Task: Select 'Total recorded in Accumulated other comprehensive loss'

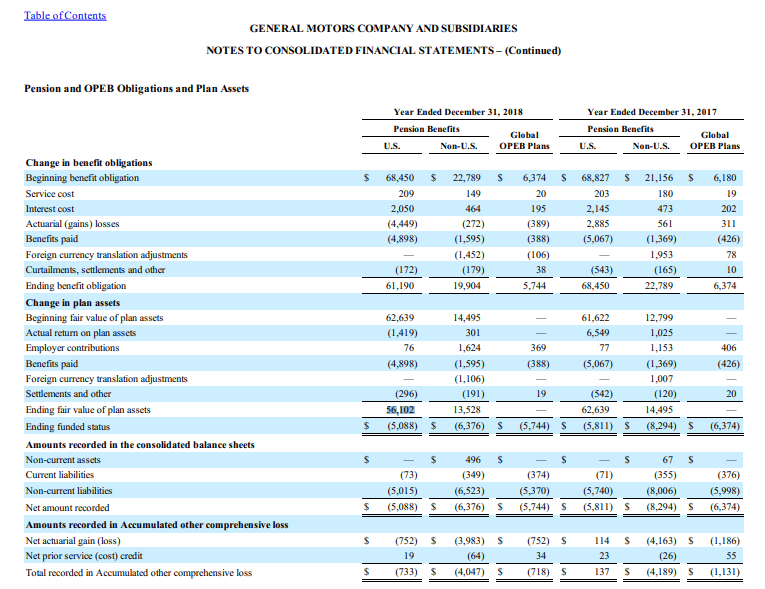Action: tap(139, 573)
